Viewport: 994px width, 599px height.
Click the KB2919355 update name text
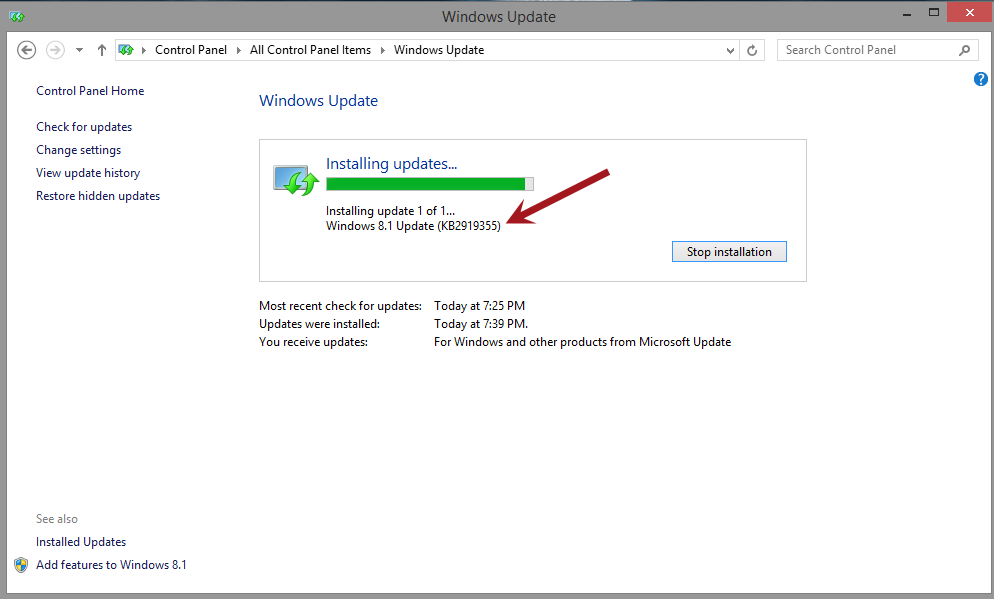(x=413, y=226)
